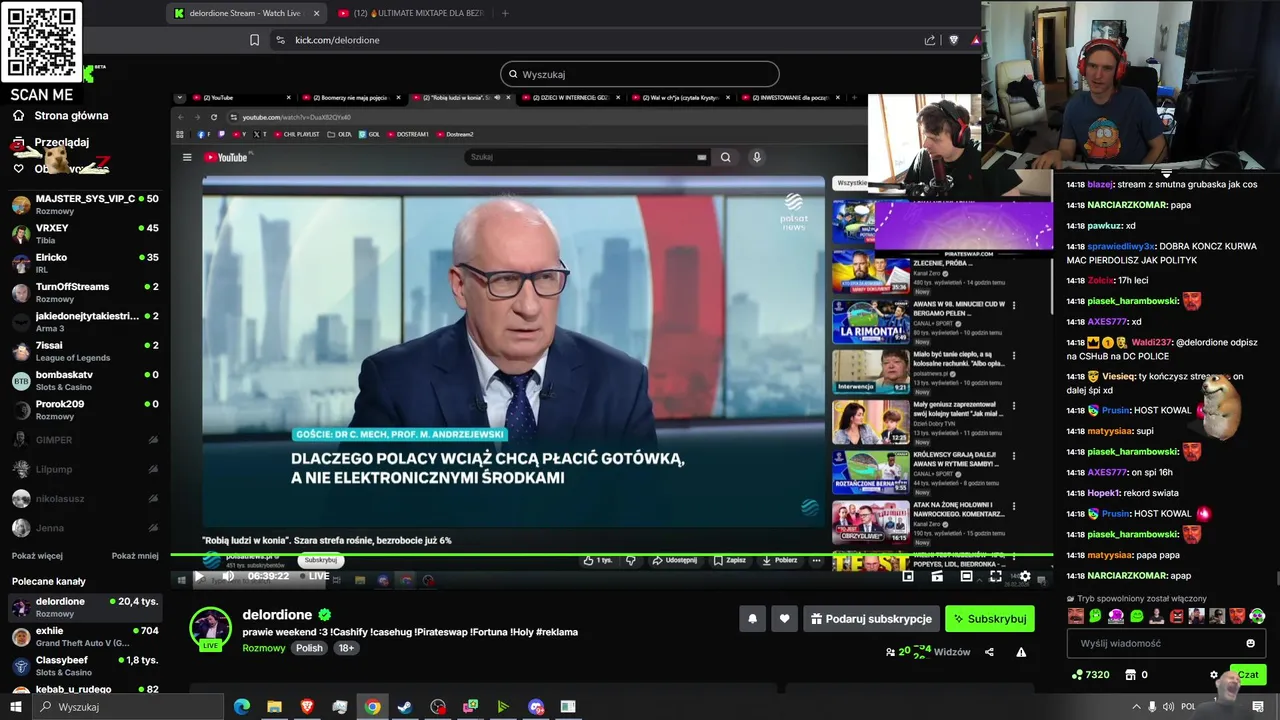The height and width of the screenshot is (720, 1280).
Task: Open Prorok209 channel
Action: pos(85,409)
